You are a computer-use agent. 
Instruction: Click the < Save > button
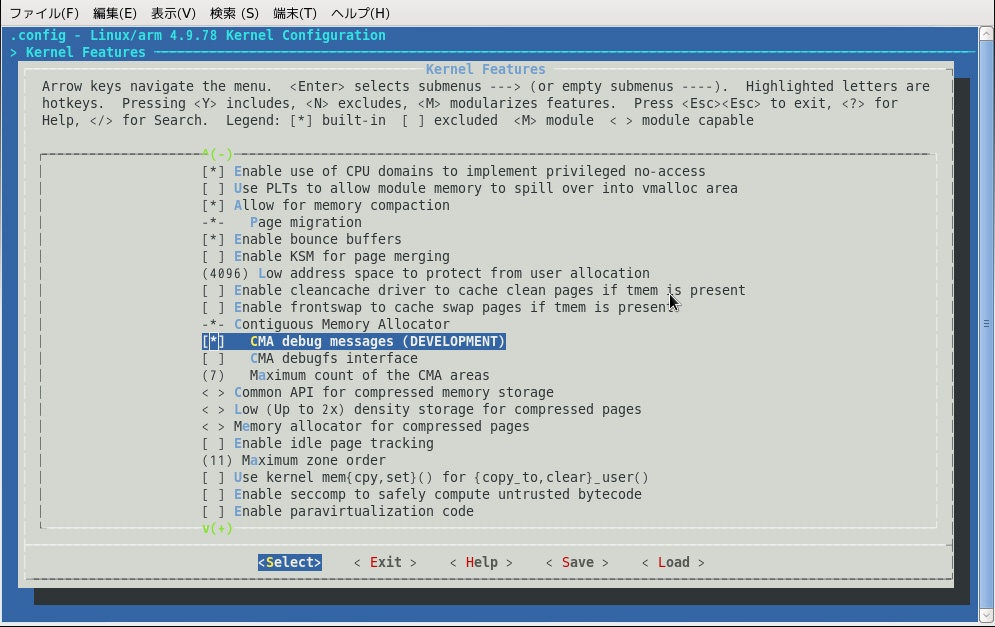coord(577,562)
